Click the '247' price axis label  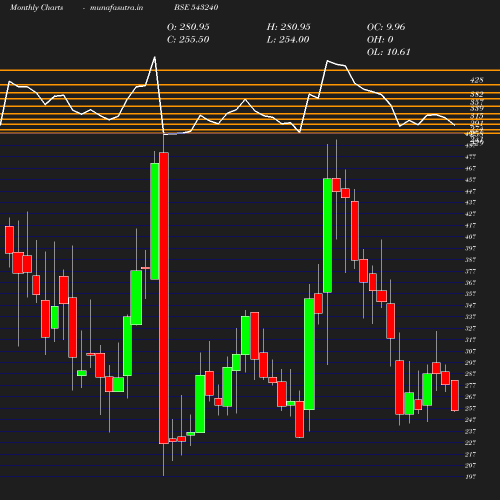click(470, 420)
